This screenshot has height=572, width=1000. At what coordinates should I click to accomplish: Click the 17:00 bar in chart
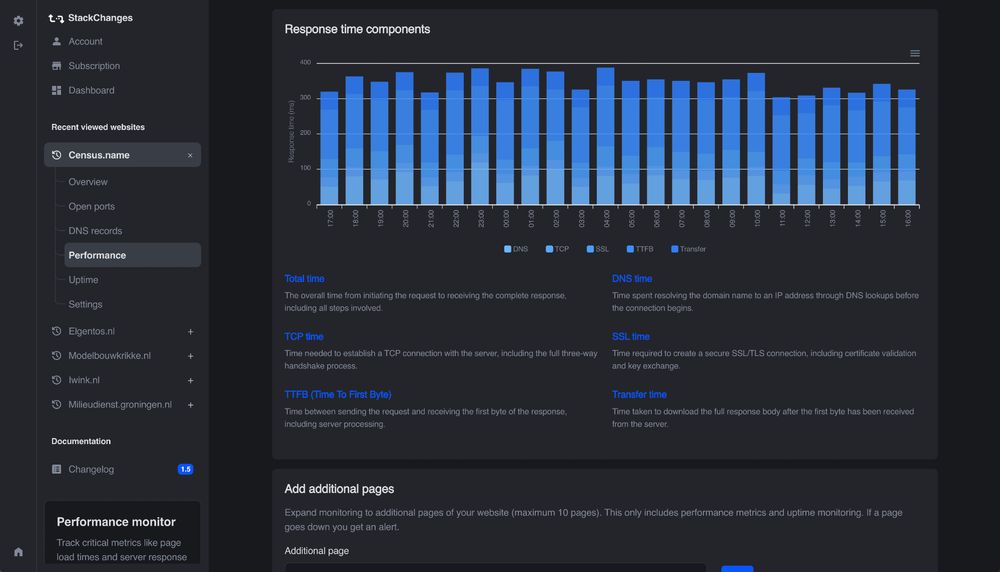pos(329,148)
